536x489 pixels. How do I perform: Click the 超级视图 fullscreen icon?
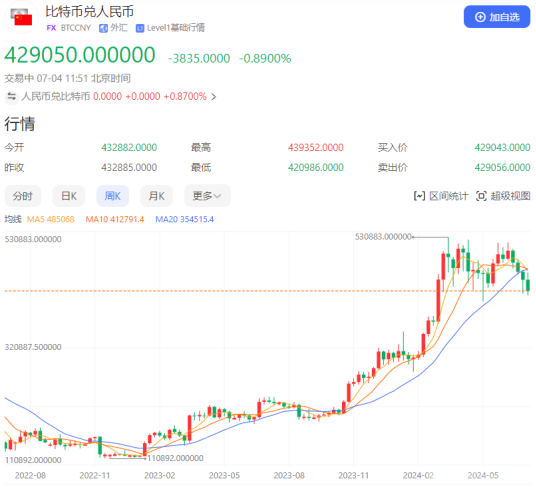(x=481, y=196)
